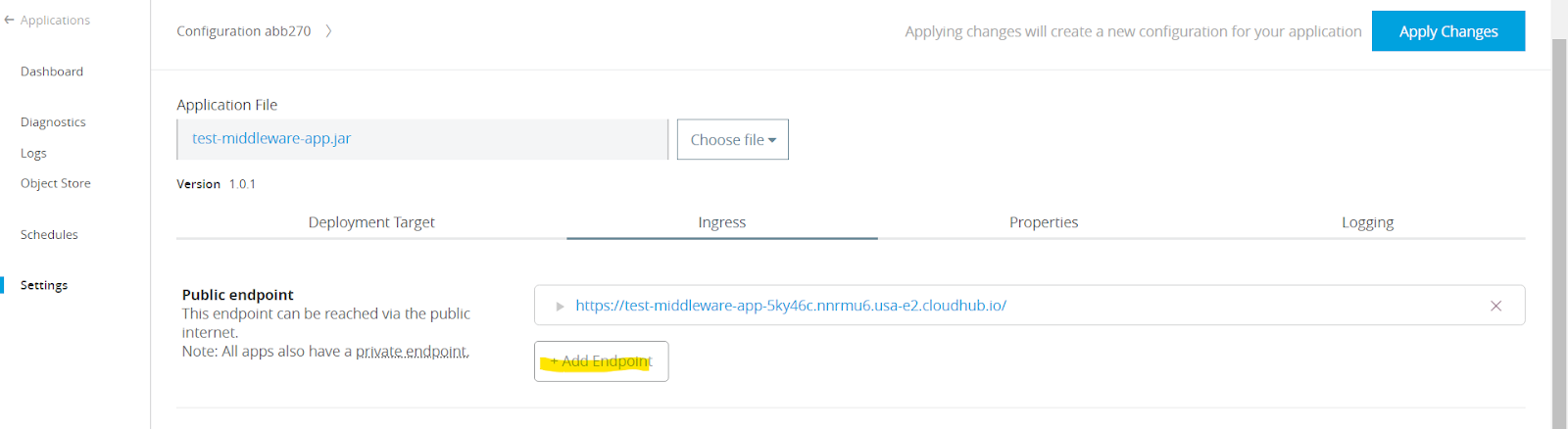
Task: Switch to the Deployment Target tab
Action: [x=371, y=222]
